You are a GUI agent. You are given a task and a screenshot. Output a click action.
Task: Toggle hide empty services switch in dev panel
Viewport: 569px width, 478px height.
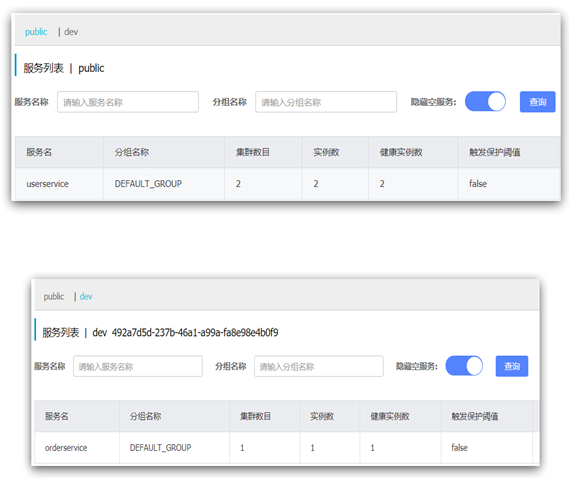click(464, 365)
